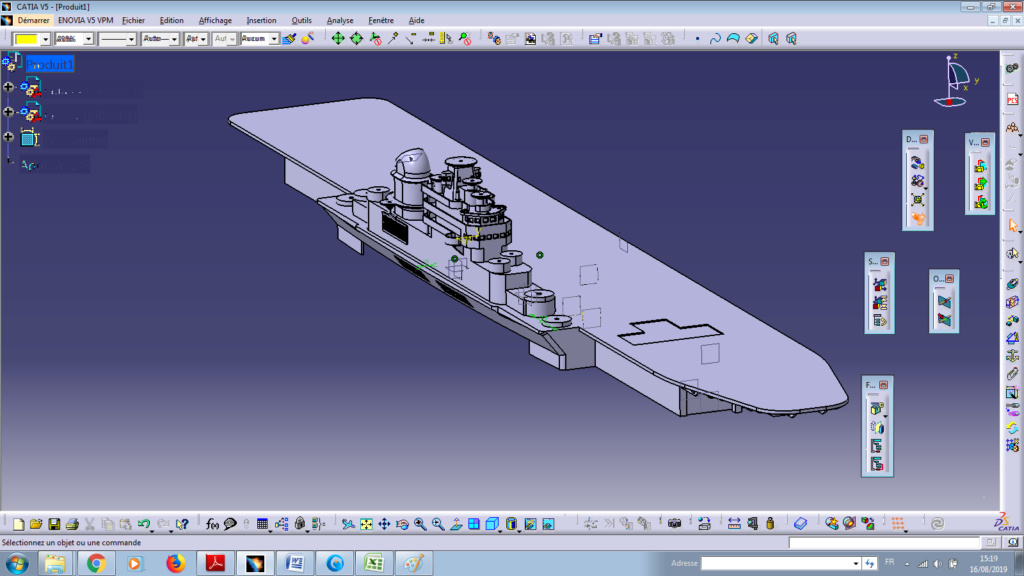The height and width of the screenshot is (576, 1024).
Task: Click the select arrow in right toolbar
Action: [x=1013, y=226]
